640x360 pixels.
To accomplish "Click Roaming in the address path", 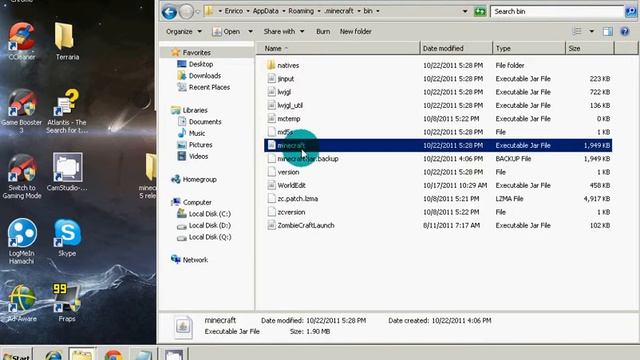I will [x=301, y=11].
